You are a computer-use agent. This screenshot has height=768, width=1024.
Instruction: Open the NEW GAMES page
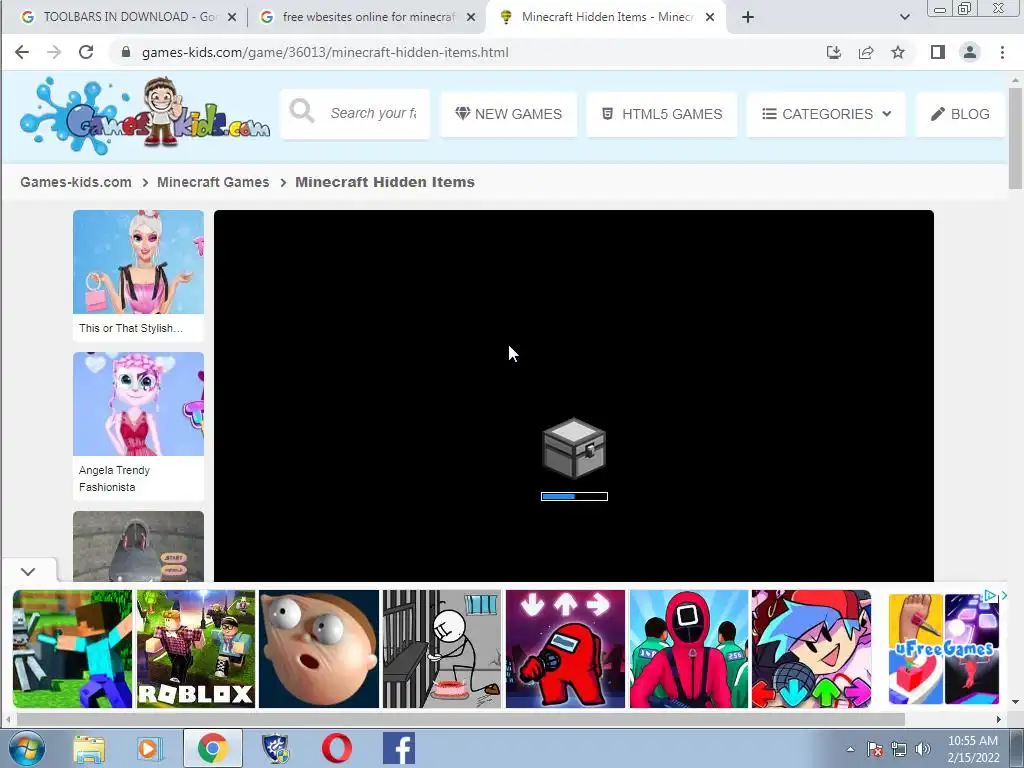(509, 114)
